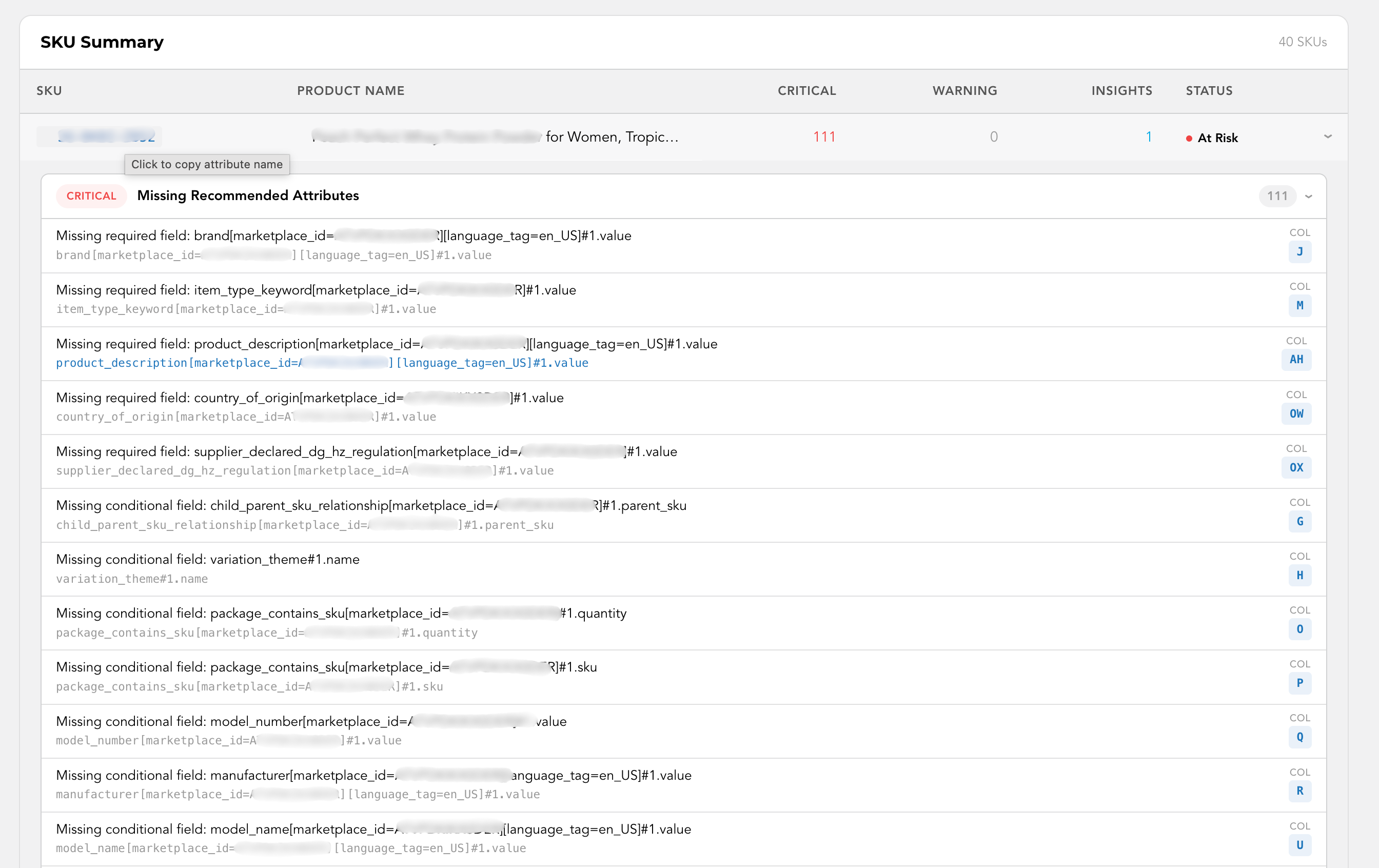1379x868 pixels.
Task: Click the COL OX badge for supplier_declared_dg_hz_regulation
Action: [x=1296, y=467]
